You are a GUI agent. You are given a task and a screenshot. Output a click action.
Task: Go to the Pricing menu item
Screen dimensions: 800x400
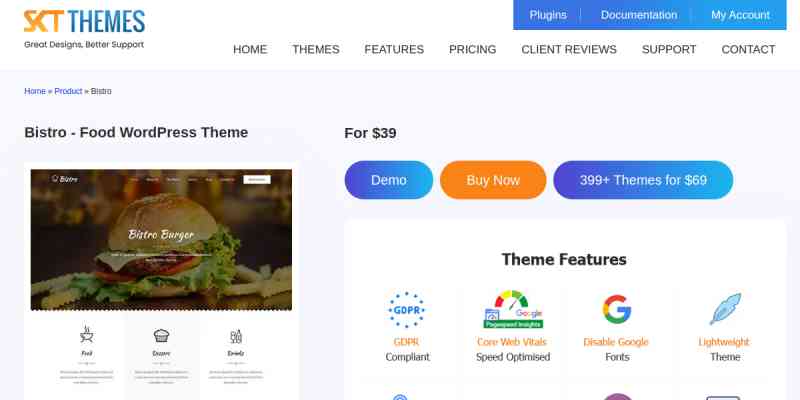tap(472, 49)
